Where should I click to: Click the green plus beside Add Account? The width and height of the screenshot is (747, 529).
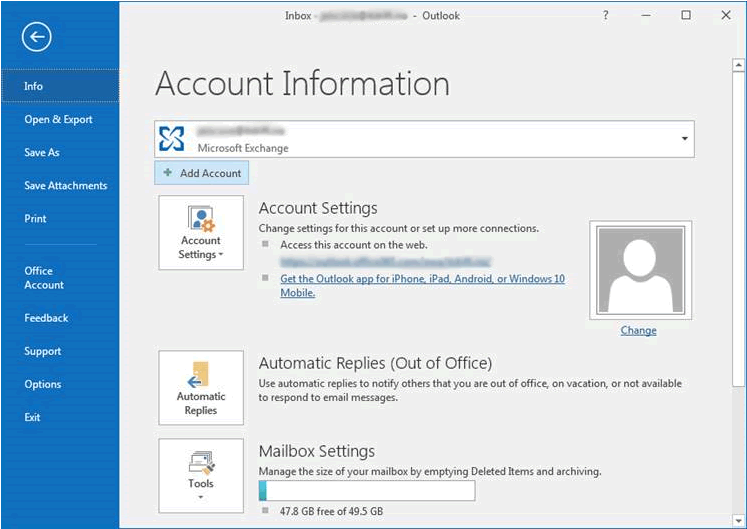(168, 173)
